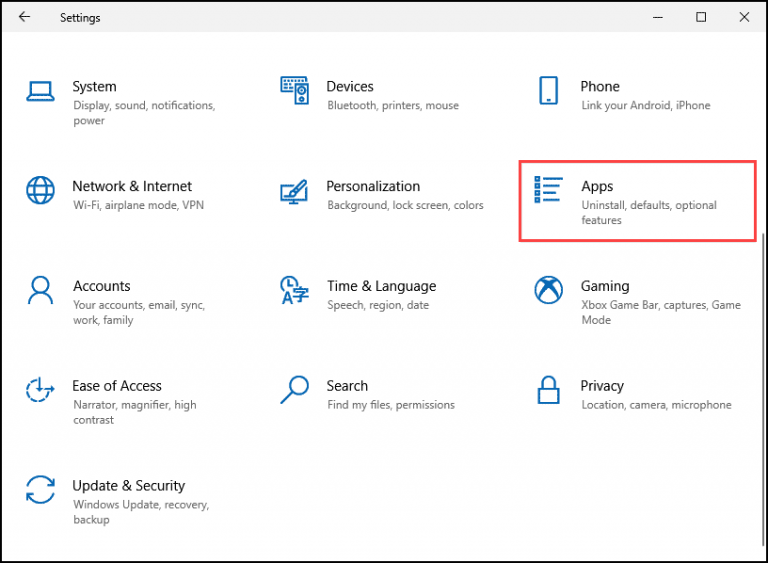Open the Accounts person icon
The height and width of the screenshot is (563, 768).
point(40,290)
